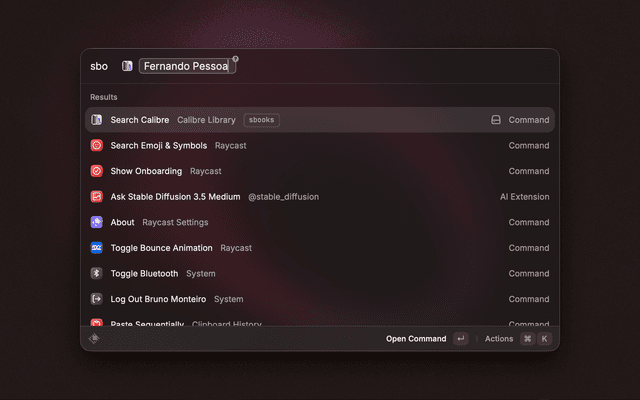Image resolution: width=640 pixels, height=400 pixels.
Task: Click the Search Calibre book icon
Action: click(x=96, y=120)
